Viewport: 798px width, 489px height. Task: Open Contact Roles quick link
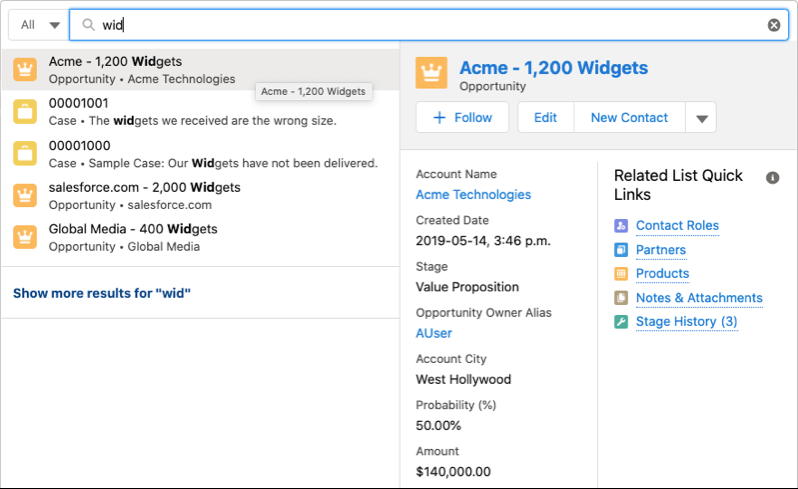[x=677, y=225]
